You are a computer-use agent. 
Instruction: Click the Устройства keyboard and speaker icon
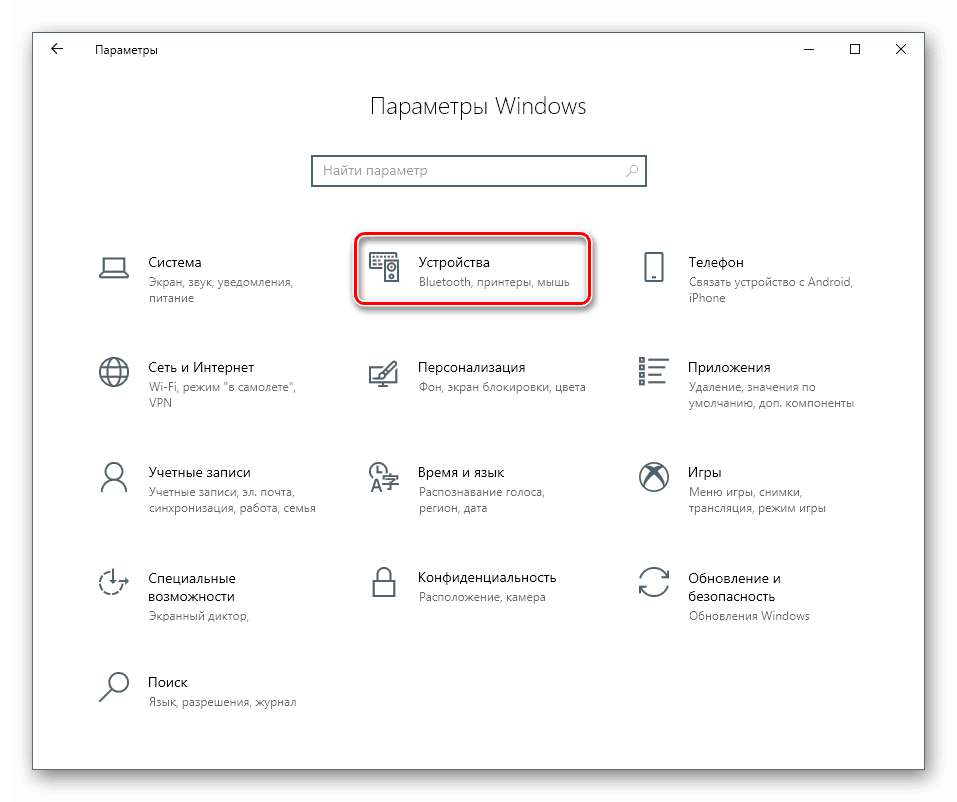(x=384, y=267)
